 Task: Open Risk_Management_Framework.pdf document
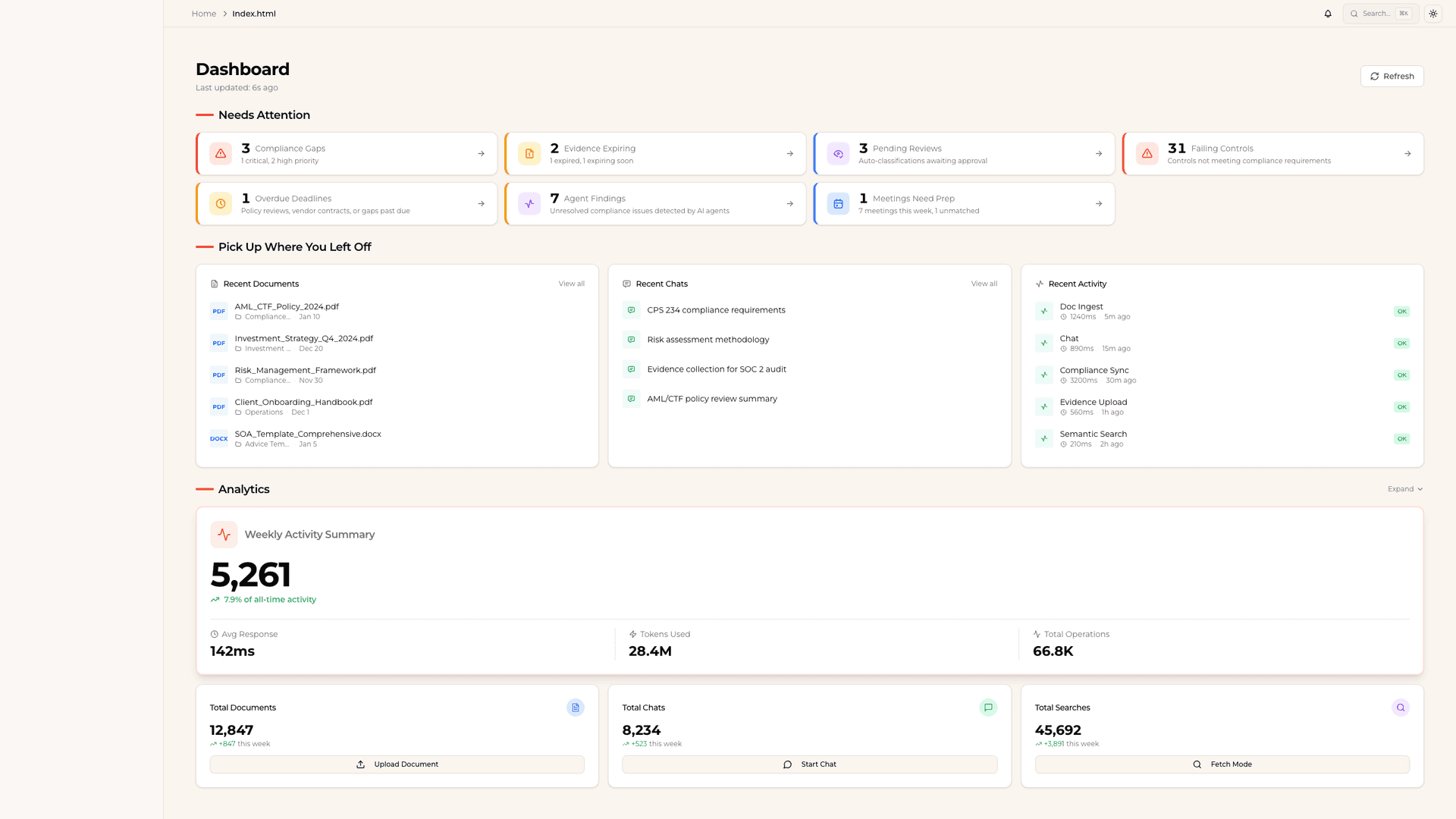click(397, 375)
